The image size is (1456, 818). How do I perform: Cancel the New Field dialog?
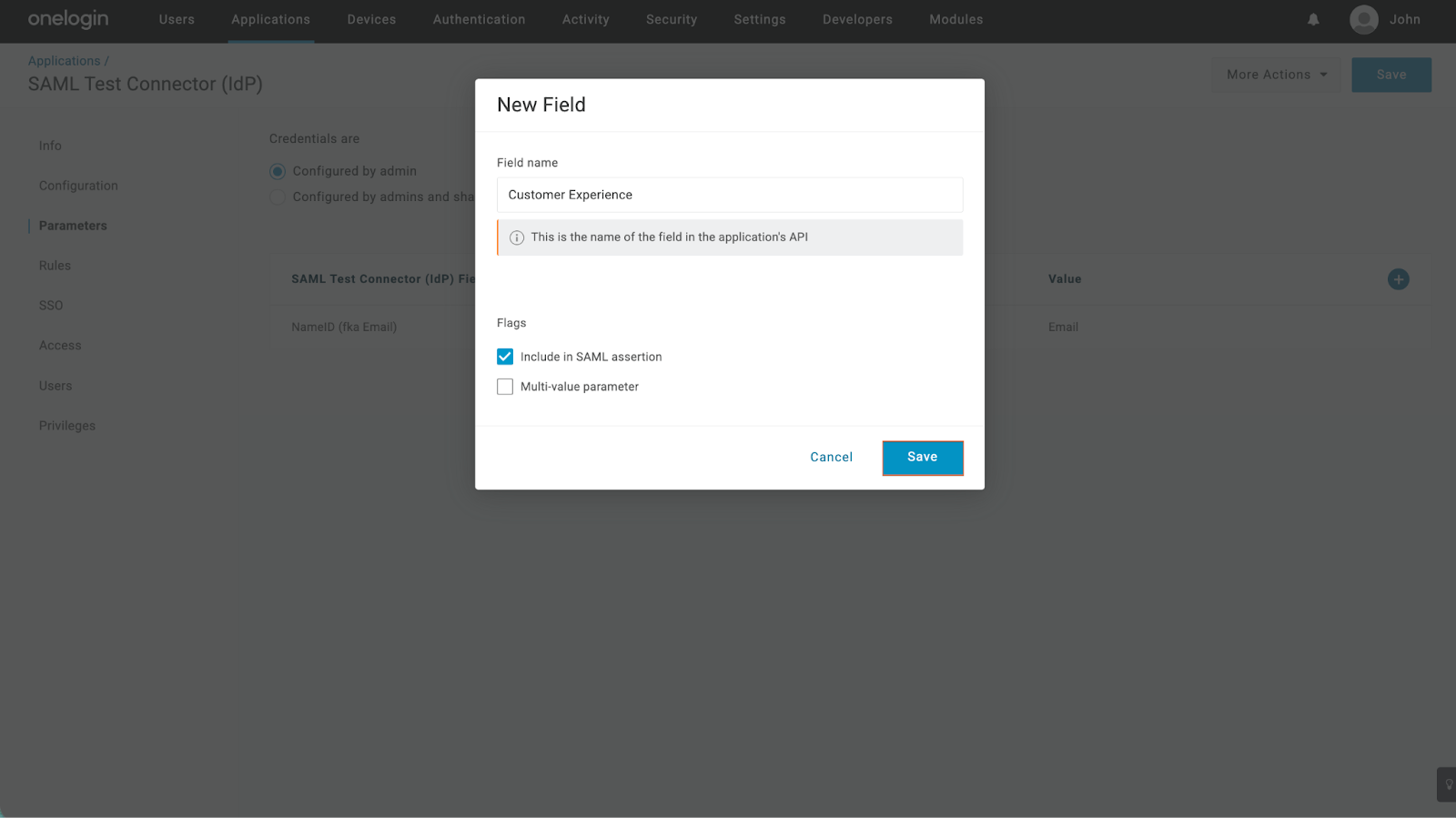831,458
